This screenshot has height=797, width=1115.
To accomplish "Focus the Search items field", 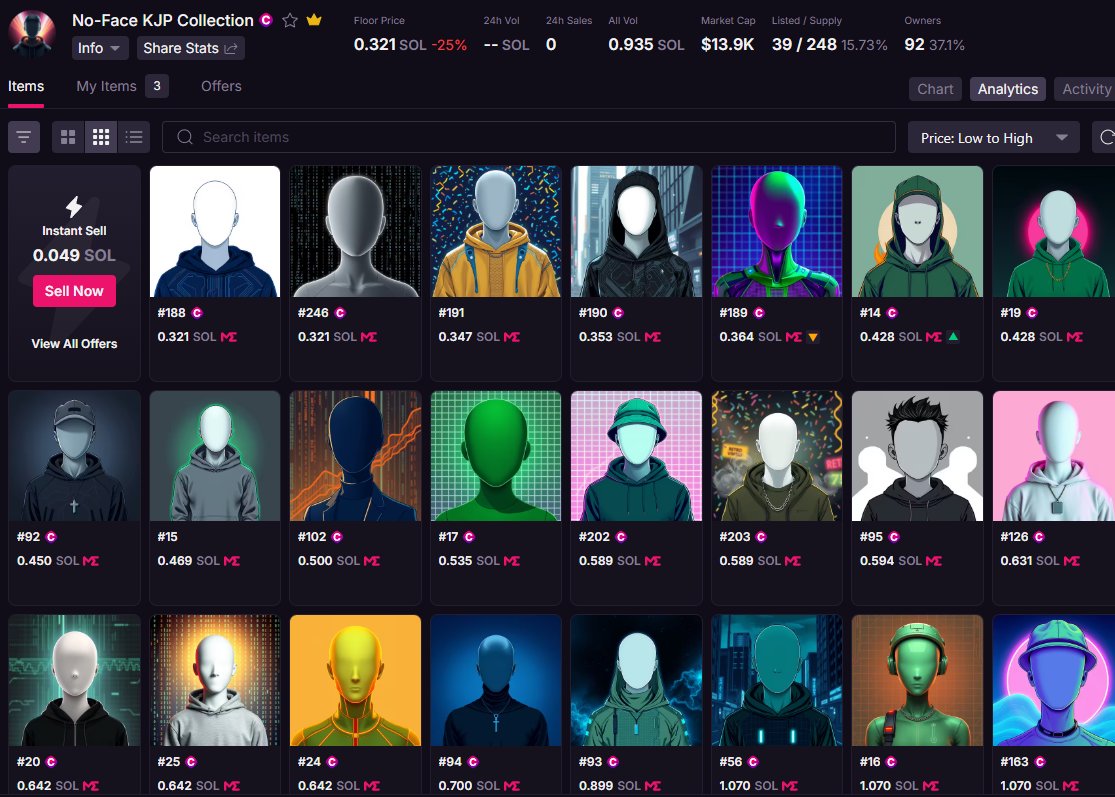I will (x=528, y=137).
